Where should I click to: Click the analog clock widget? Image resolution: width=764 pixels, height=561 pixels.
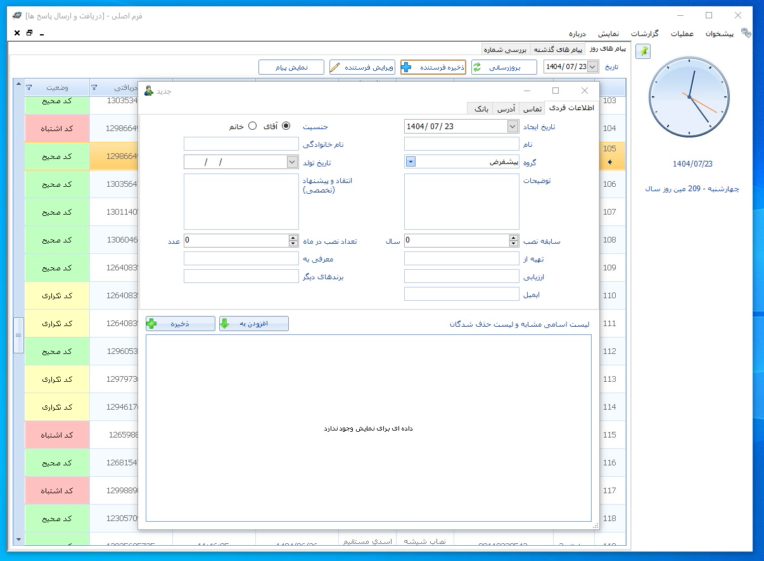click(x=689, y=97)
